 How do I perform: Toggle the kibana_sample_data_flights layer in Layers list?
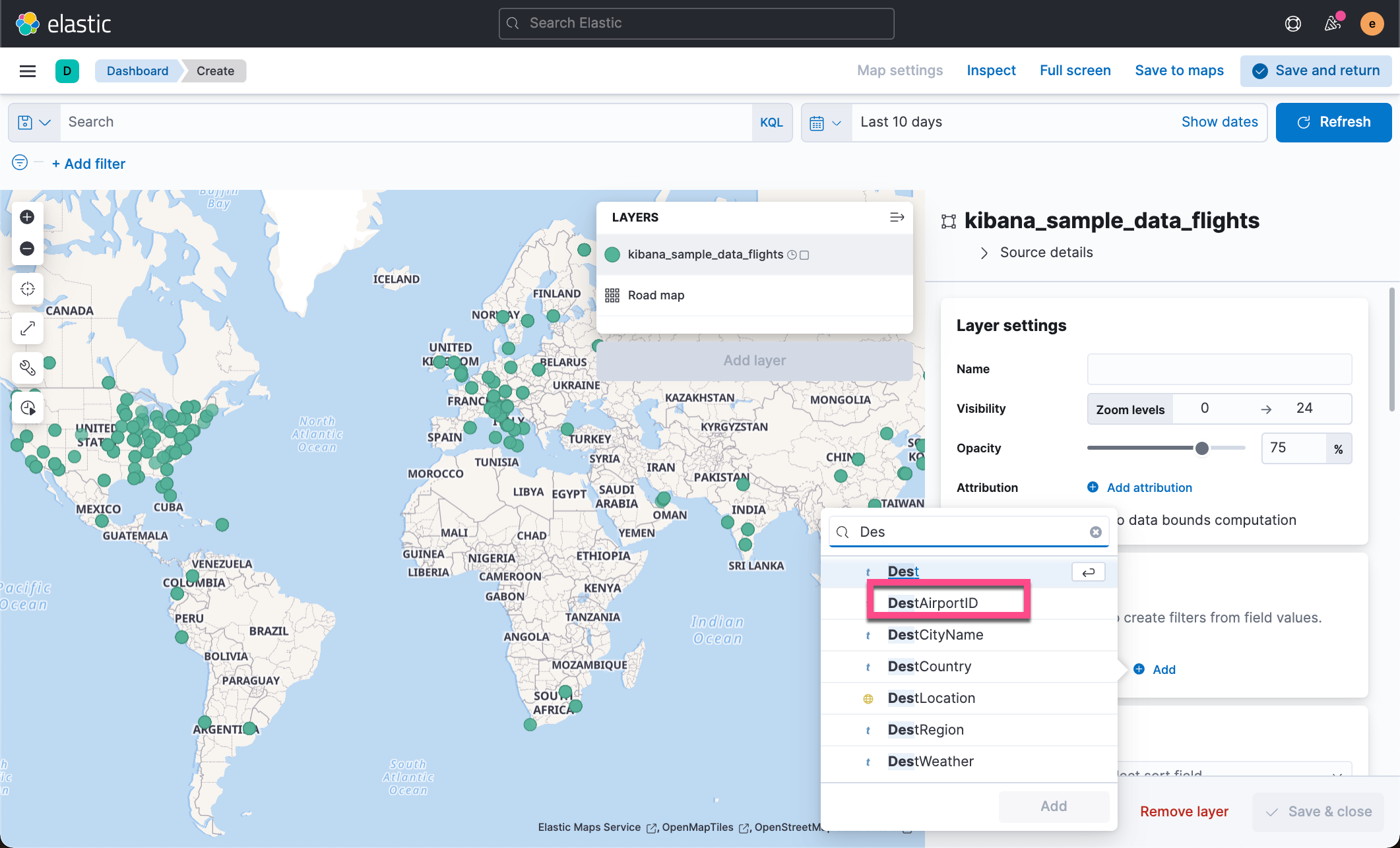705,255
